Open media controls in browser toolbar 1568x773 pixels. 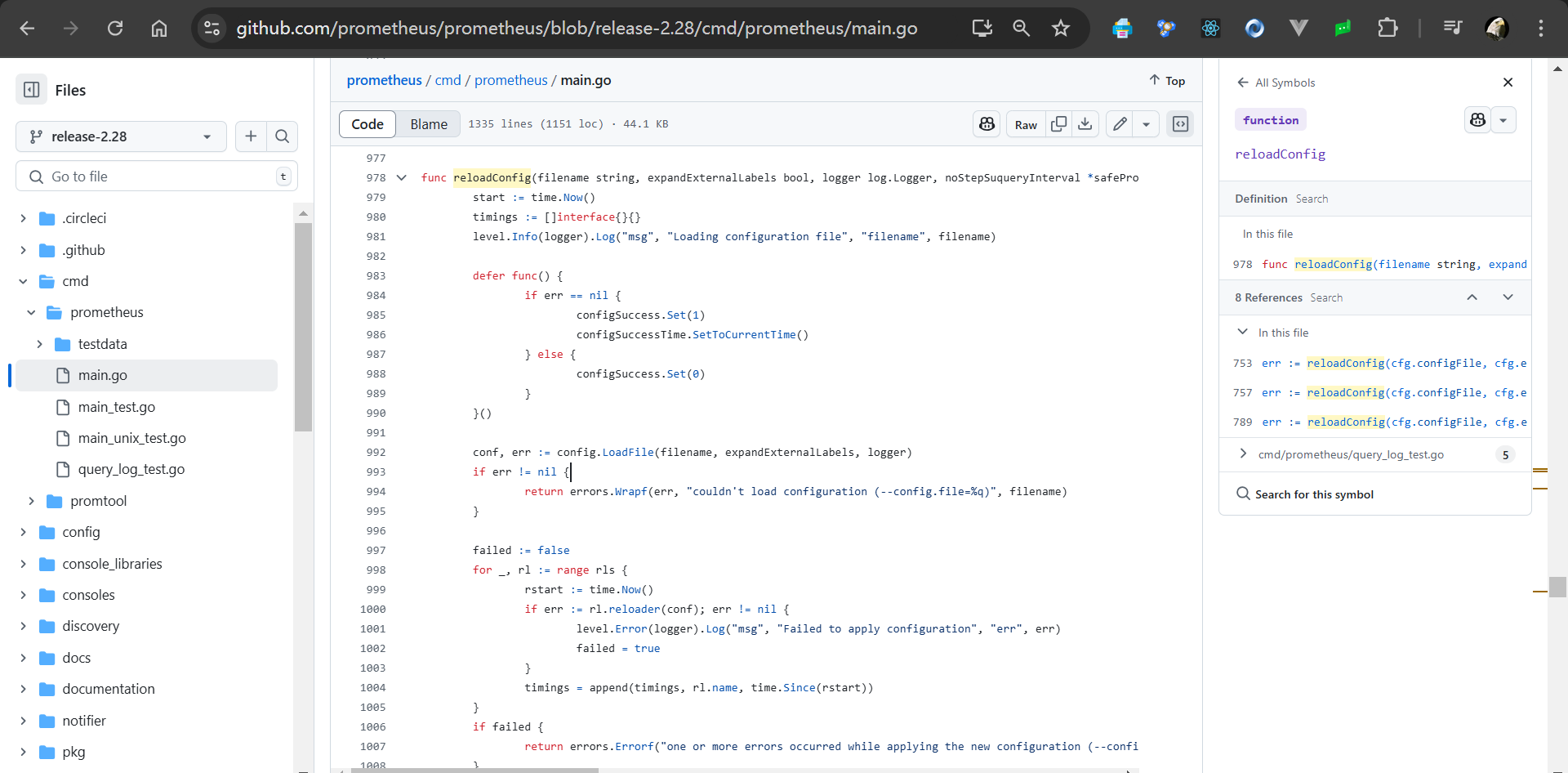point(1452,29)
